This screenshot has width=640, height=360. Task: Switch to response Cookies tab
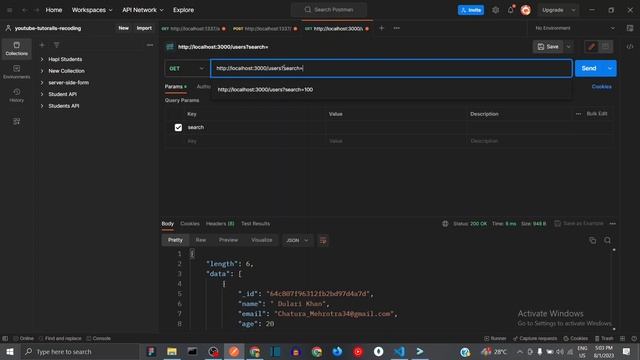click(x=190, y=224)
